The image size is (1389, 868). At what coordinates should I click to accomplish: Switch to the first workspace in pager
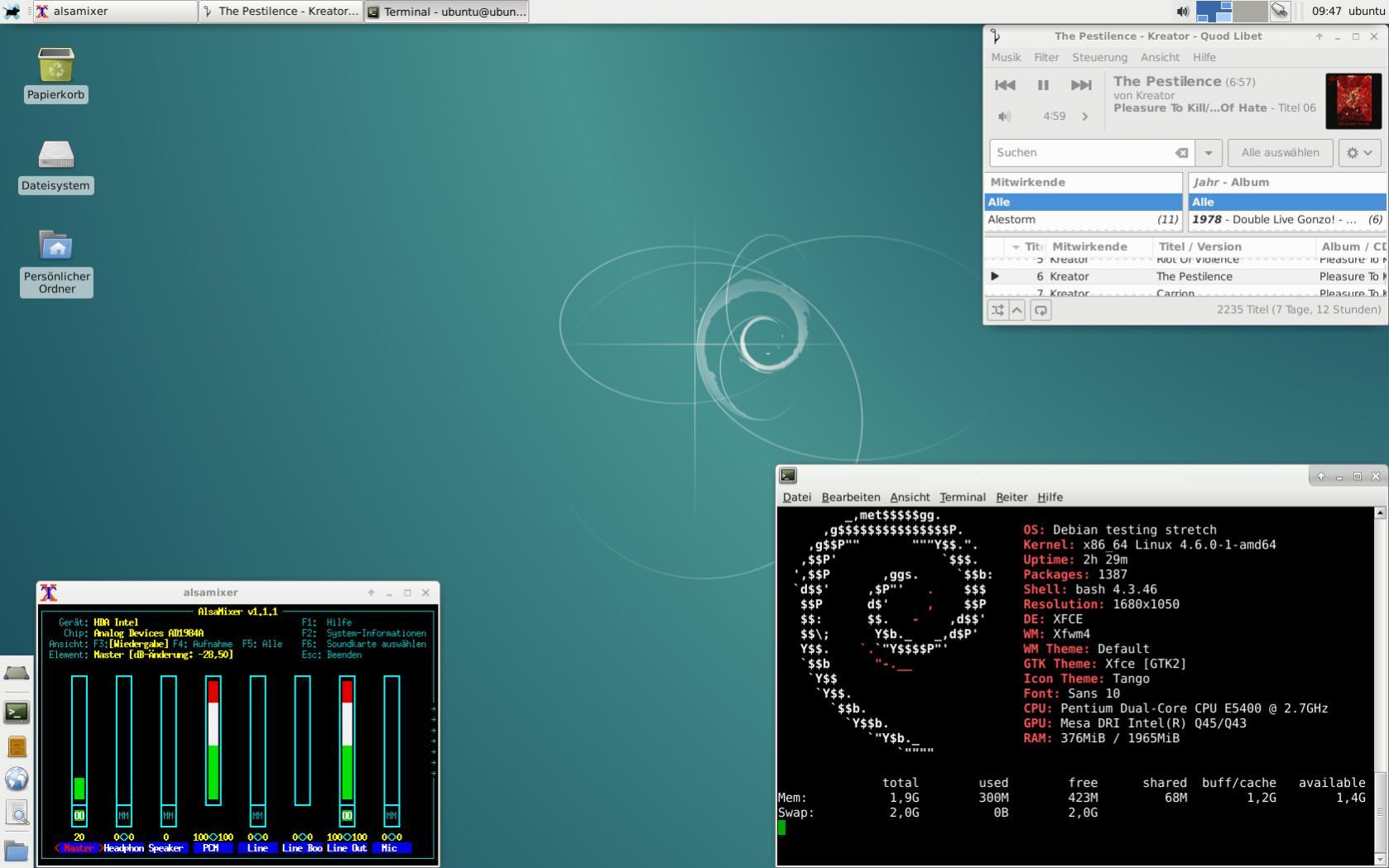[x=1214, y=12]
